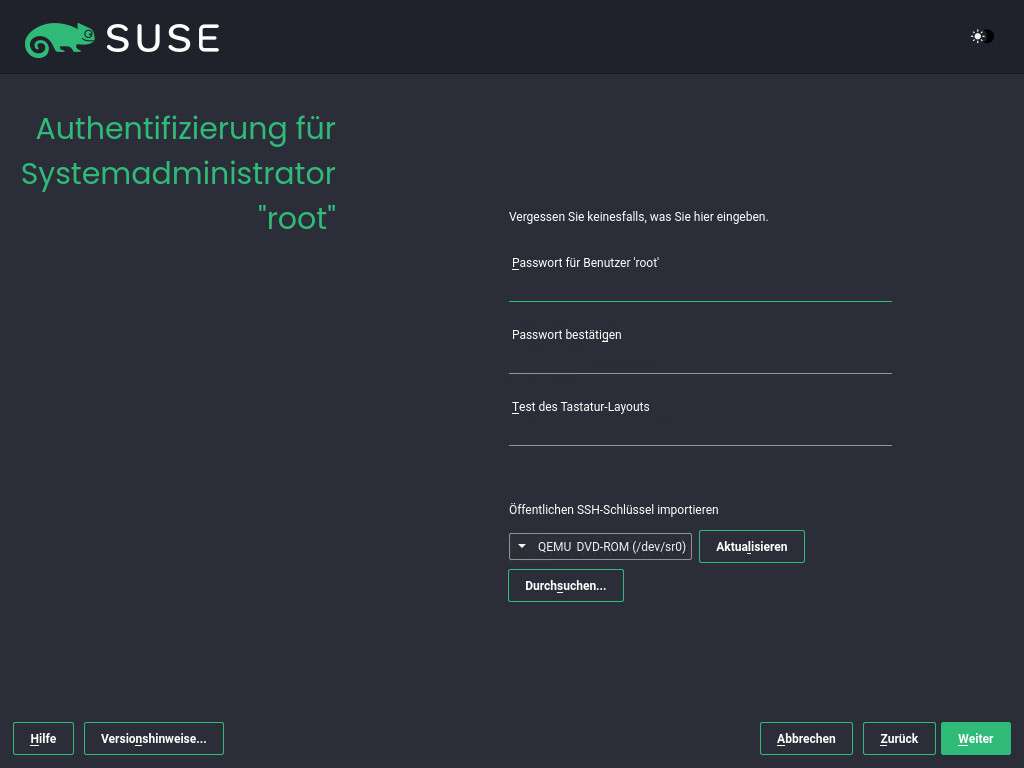
Task: Focus the Passwort bestätigen field
Action: [x=700, y=360]
